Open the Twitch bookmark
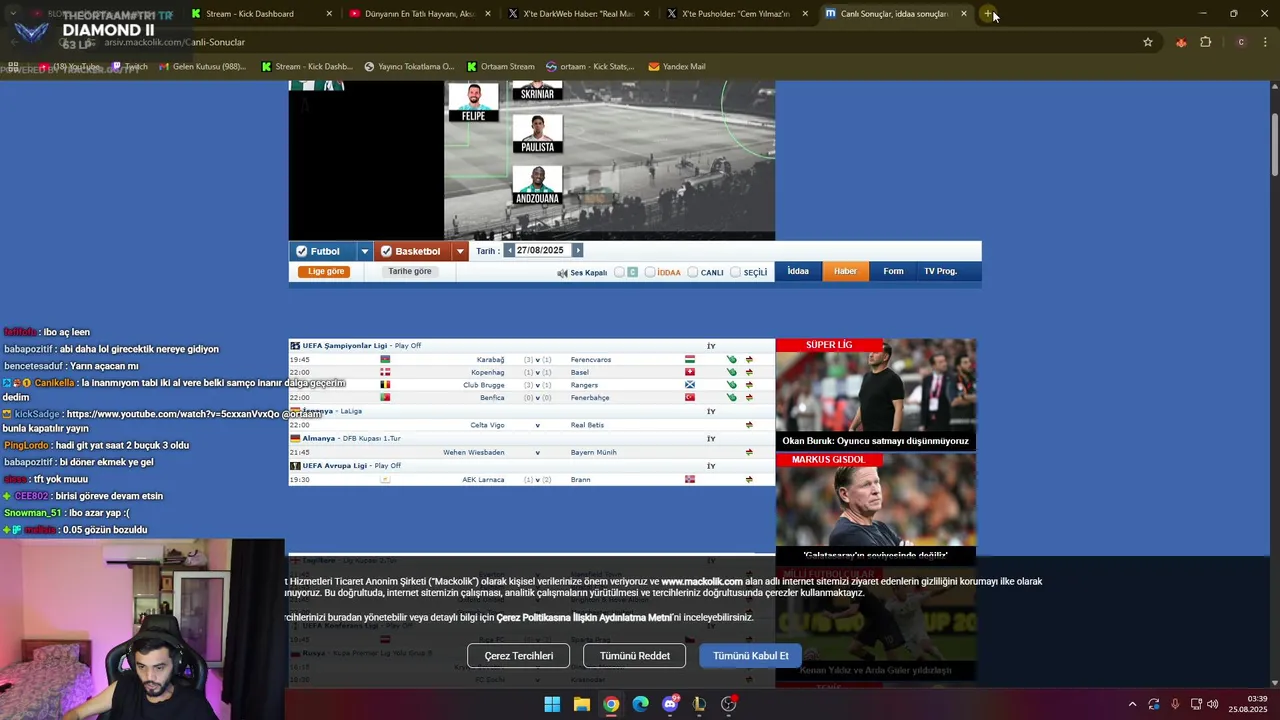 click(130, 67)
